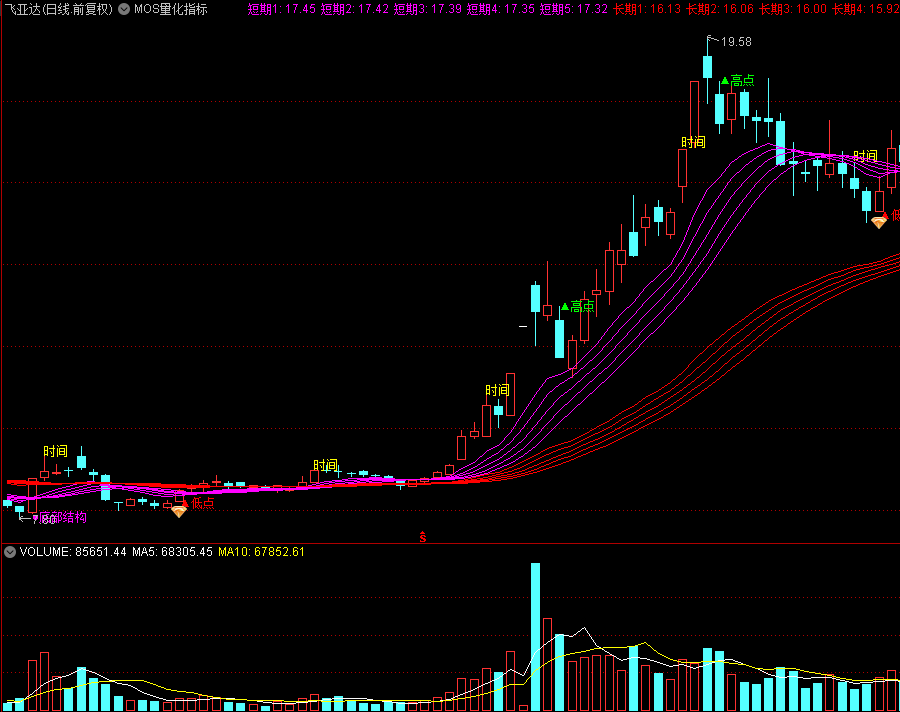This screenshot has height=712, width=900.
Task: Open the dropdown icon beside VOLUME
Action: (10, 552)
